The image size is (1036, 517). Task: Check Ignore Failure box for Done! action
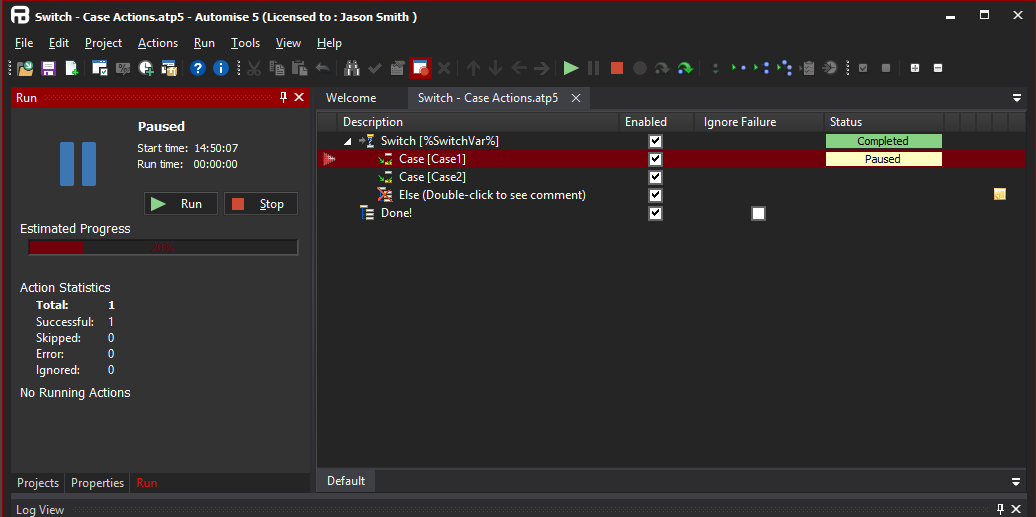pyautogui.click(x=758, y=213)
